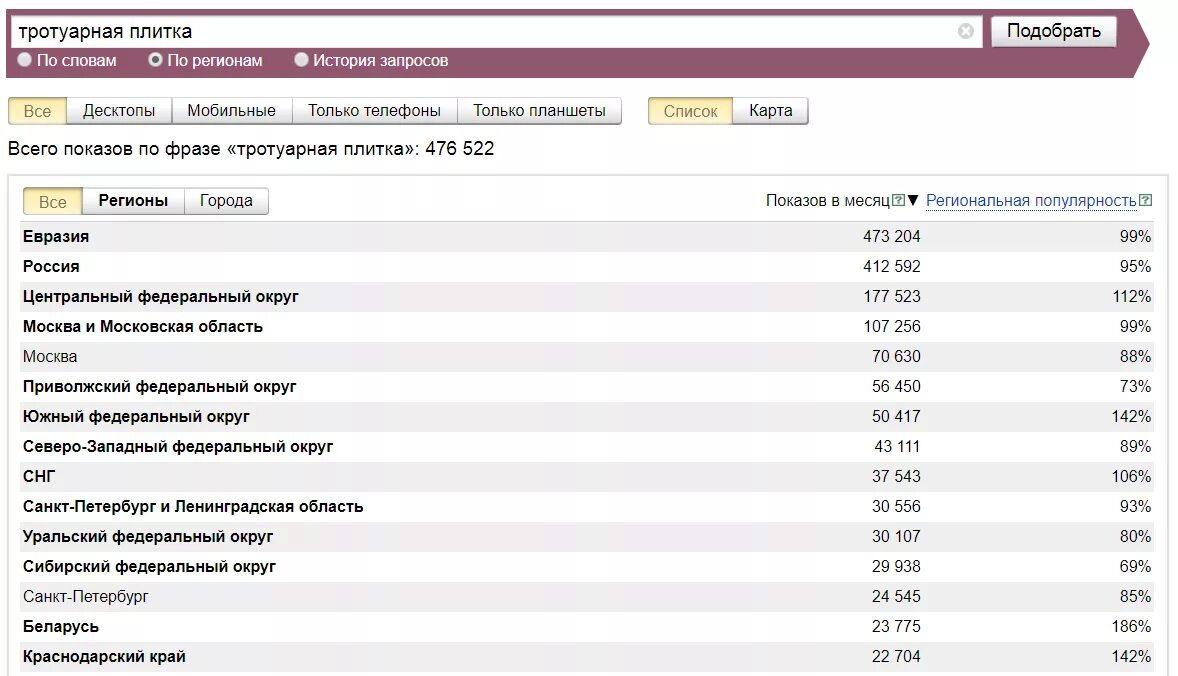Open the «Города» filter tab
The image size is (1178, 676).
pos(227,200)
